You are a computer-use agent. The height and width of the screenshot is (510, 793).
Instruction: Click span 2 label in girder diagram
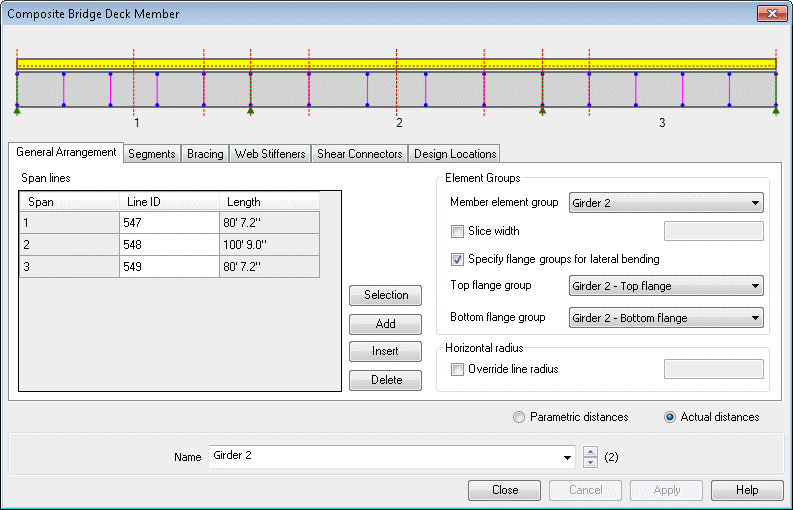pyautogui.click(x=399, y=123)
